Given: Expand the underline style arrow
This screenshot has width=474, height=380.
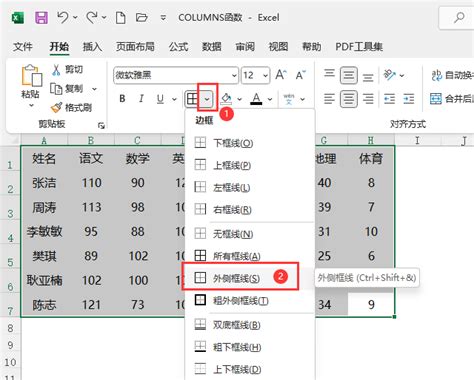Looking at the screenshot, I should [x=174, y=99].
